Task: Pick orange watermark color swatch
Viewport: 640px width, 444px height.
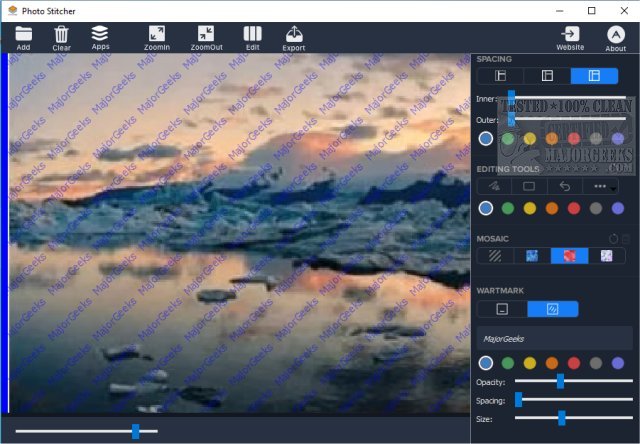Action: coord(552,363)
